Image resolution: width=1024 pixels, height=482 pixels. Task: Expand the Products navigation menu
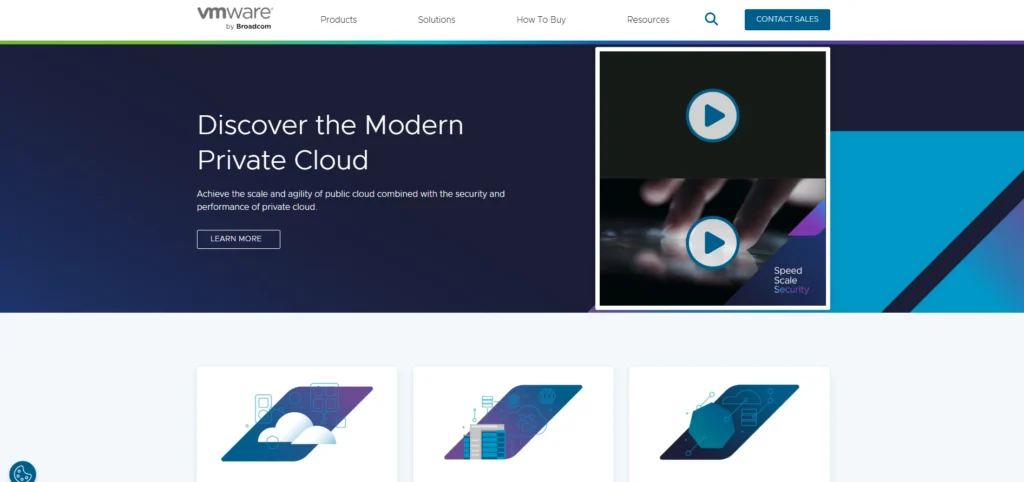(x=338, y=20)
